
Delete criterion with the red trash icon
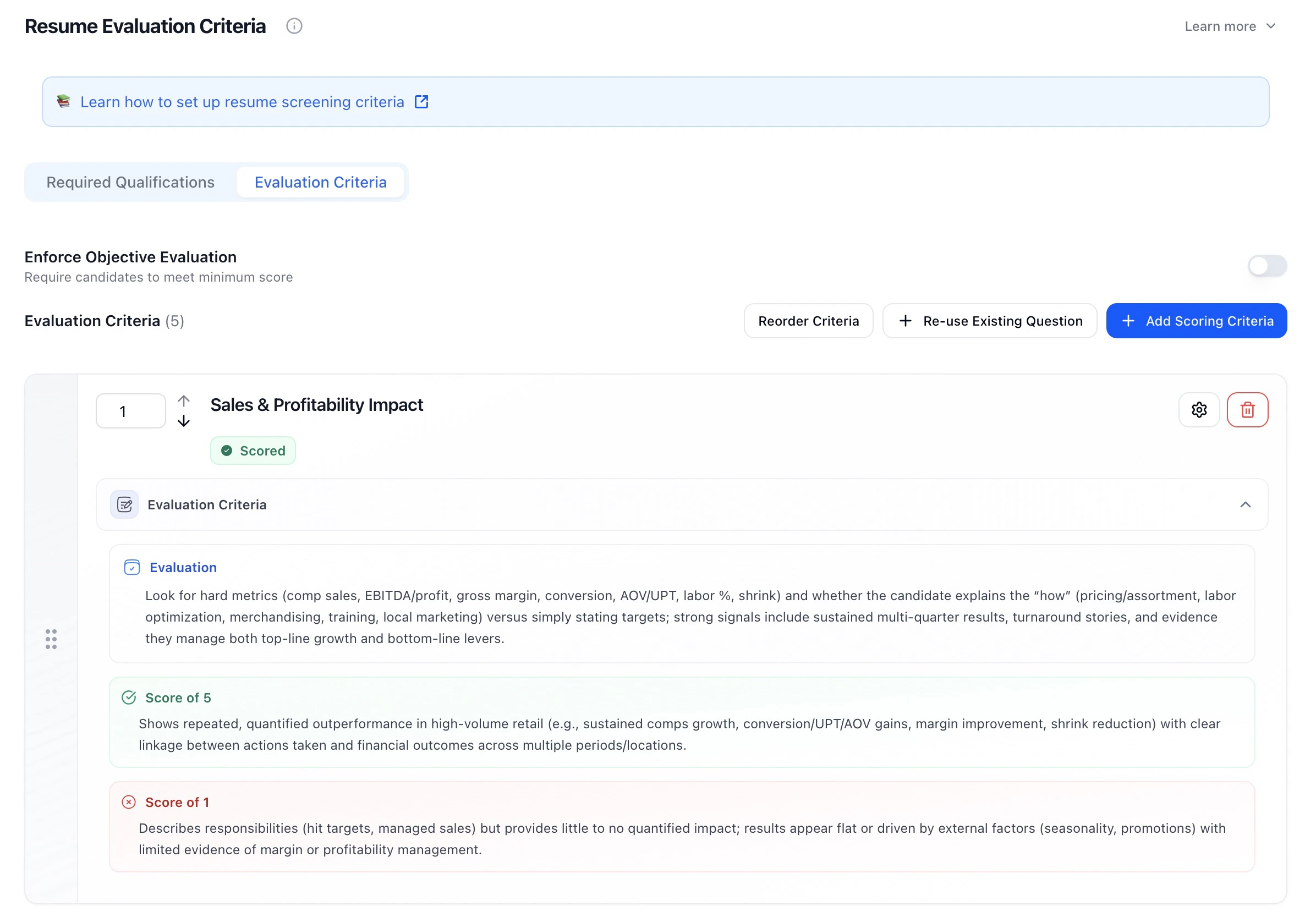(1247, 410)
